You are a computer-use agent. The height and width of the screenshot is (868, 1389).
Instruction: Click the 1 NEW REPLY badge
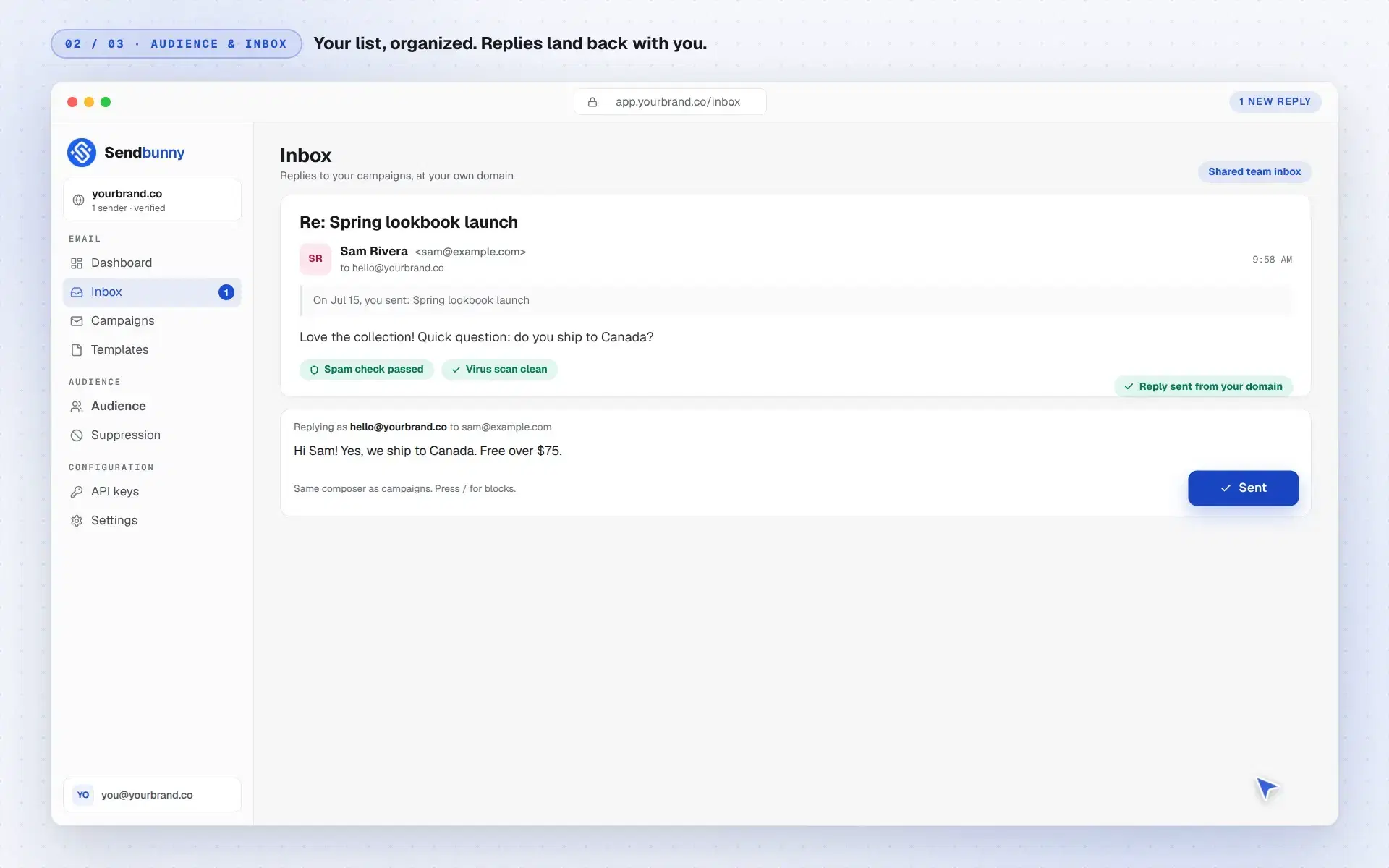tap(1275, 102)
